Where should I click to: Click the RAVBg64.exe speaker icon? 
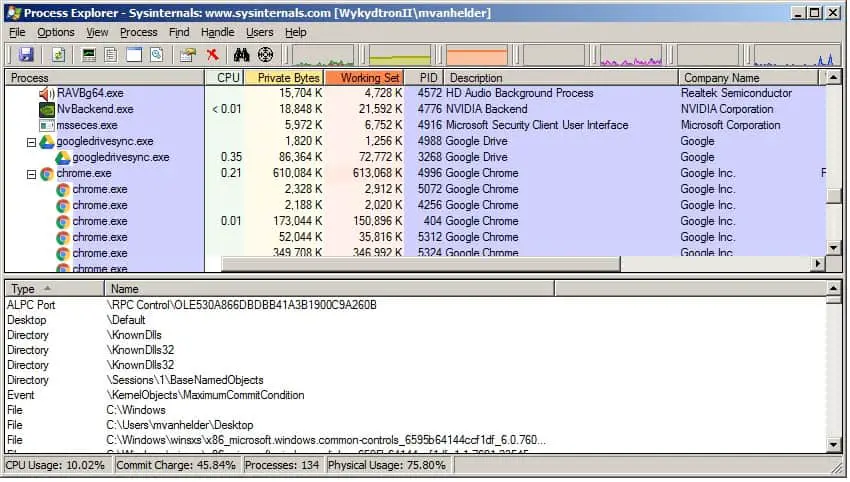coord(47,93)
